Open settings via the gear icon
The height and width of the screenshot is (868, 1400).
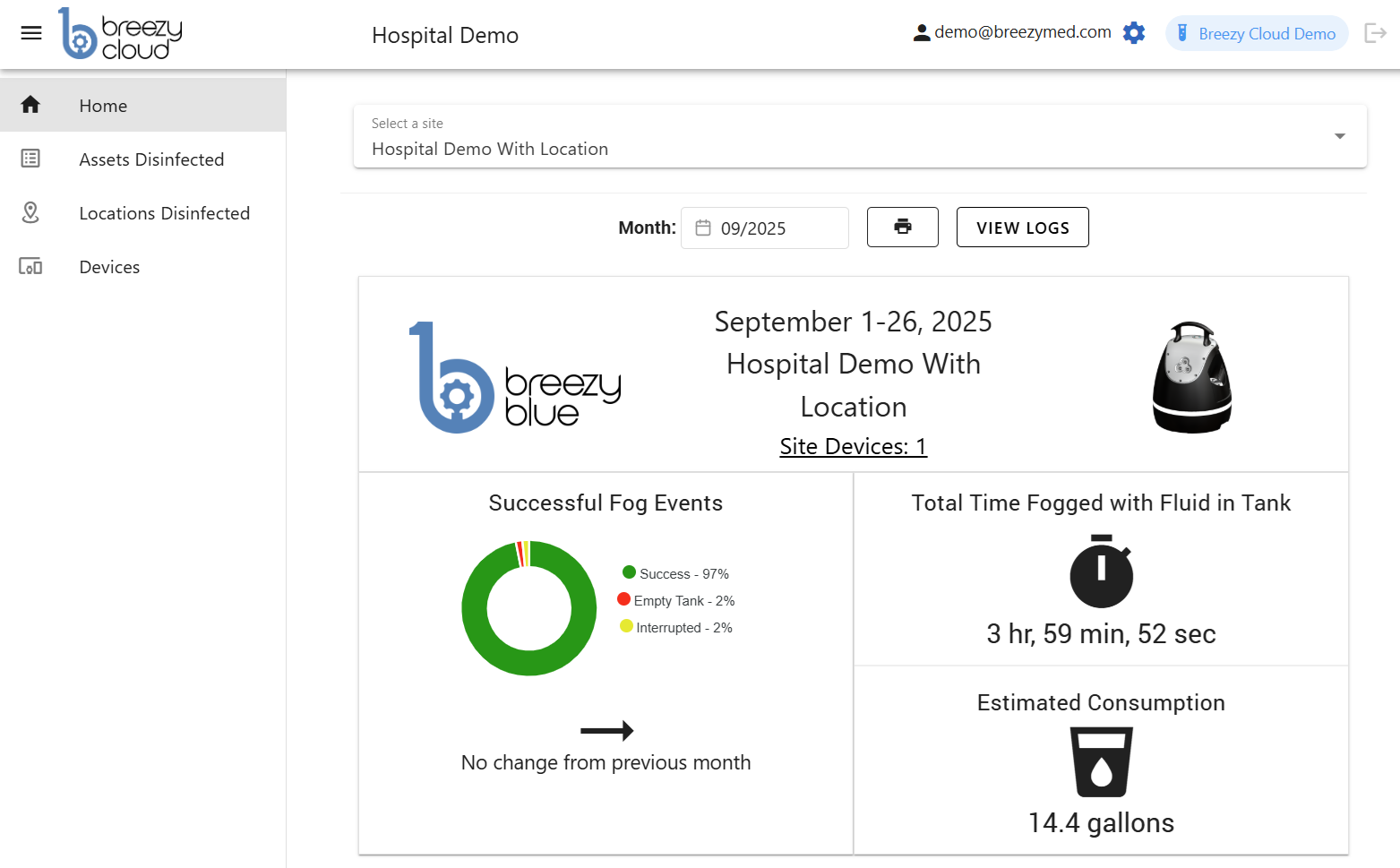click(1134, 33)
